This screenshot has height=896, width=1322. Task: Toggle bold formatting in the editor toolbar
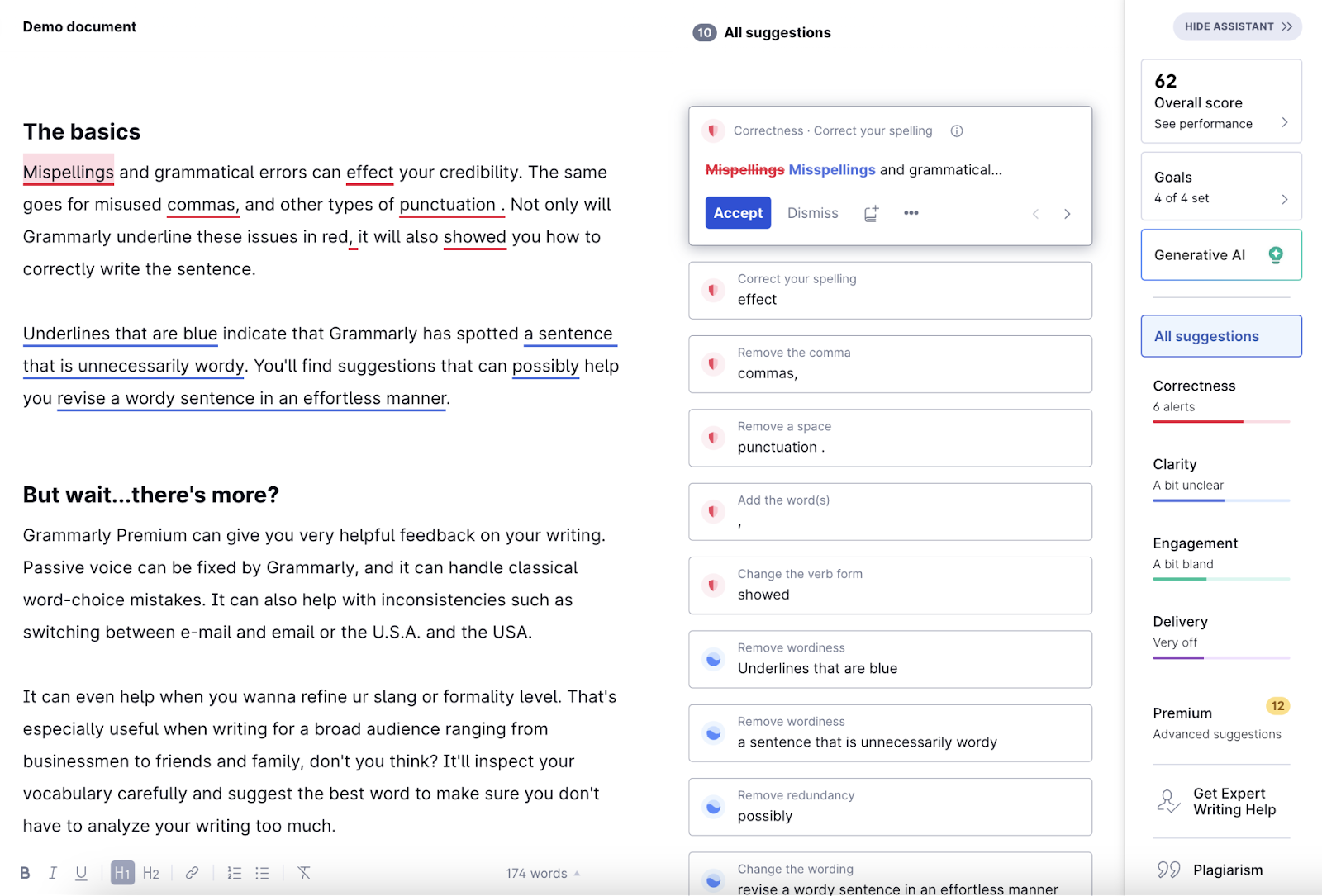(x=26, y=872)
